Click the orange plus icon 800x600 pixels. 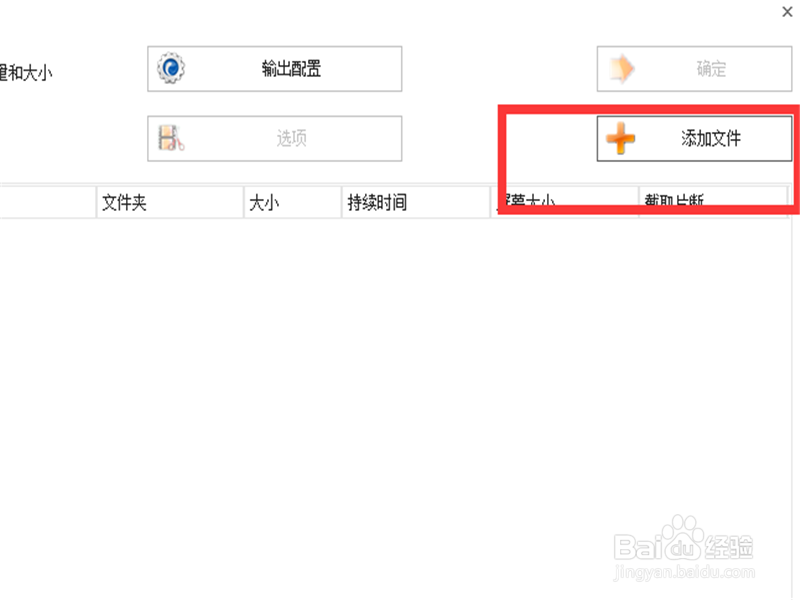(620, 138)
